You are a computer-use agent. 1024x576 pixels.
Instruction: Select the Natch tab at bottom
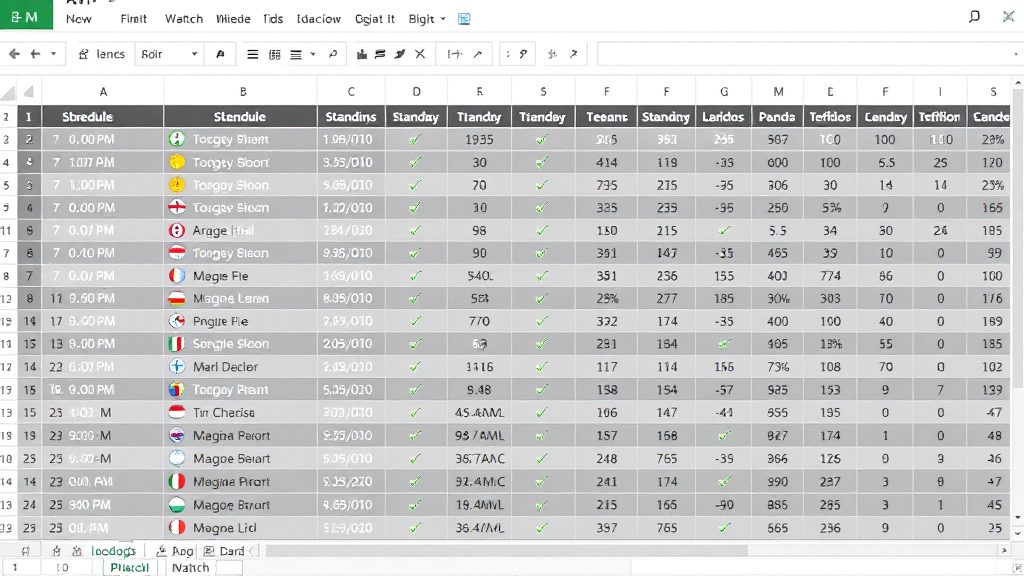point(190,568)
